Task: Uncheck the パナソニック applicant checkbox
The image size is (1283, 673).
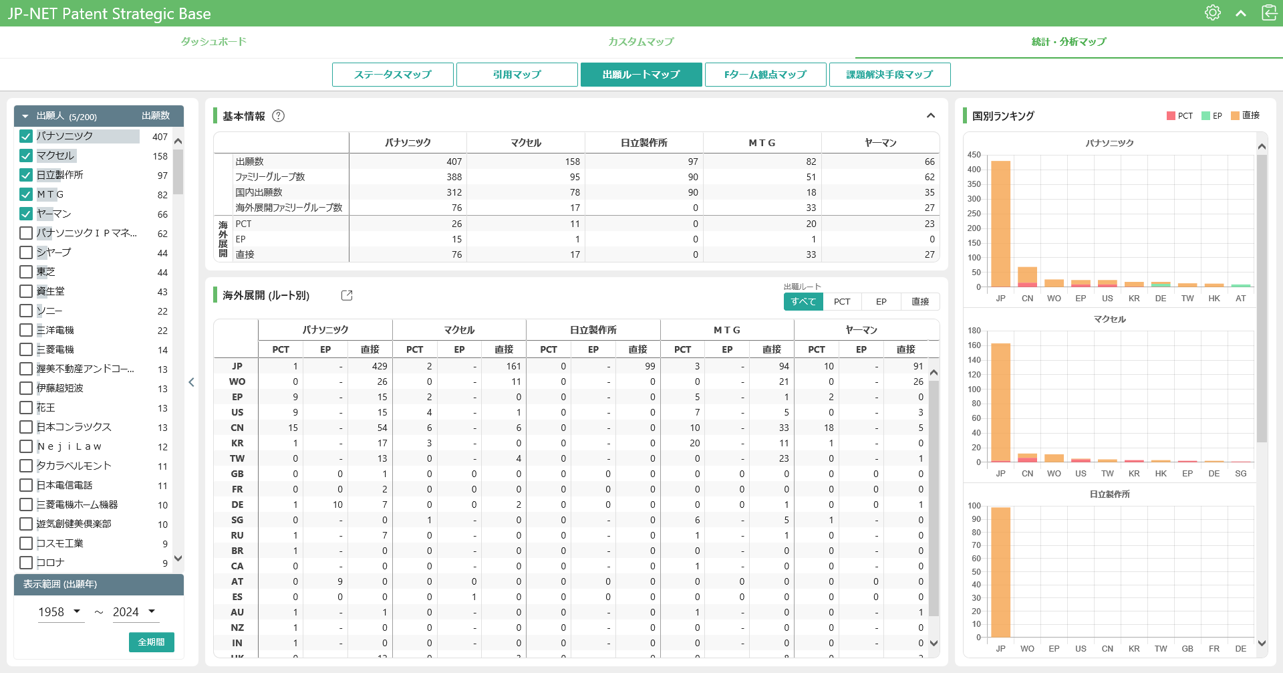Action: click(x=26, y=136)
